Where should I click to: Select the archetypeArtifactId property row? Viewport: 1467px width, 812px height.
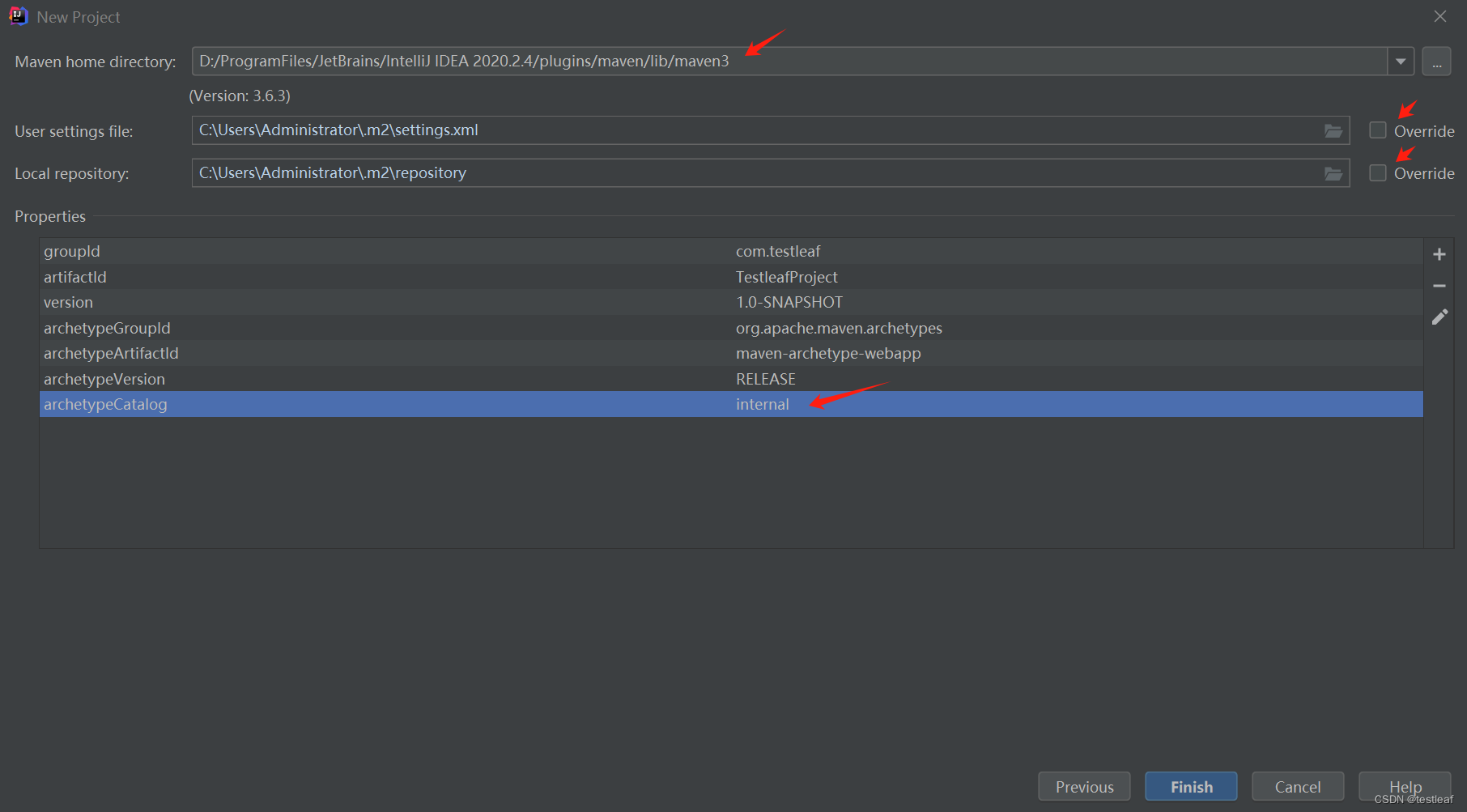click(x=731, y=353)
